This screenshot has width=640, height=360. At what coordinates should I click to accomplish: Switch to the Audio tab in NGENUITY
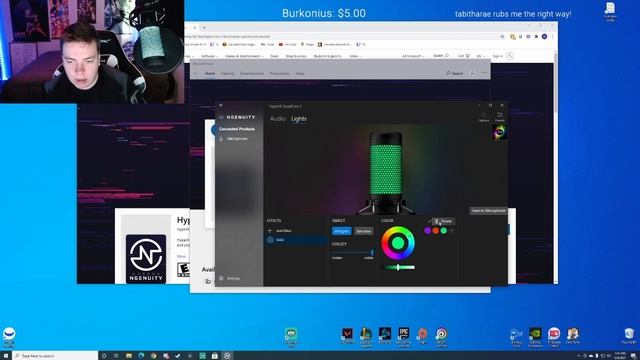tap(278, 119)
